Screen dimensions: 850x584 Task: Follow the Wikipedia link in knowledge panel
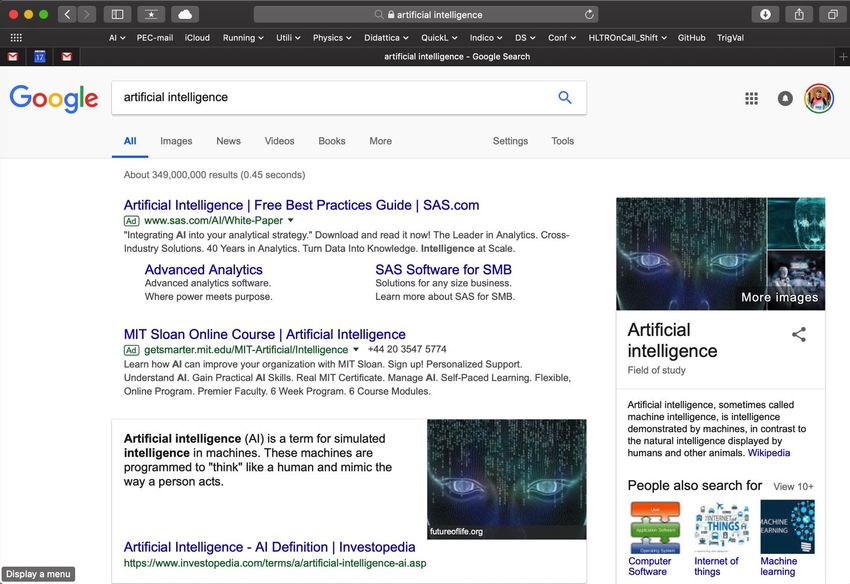point(769,453)
